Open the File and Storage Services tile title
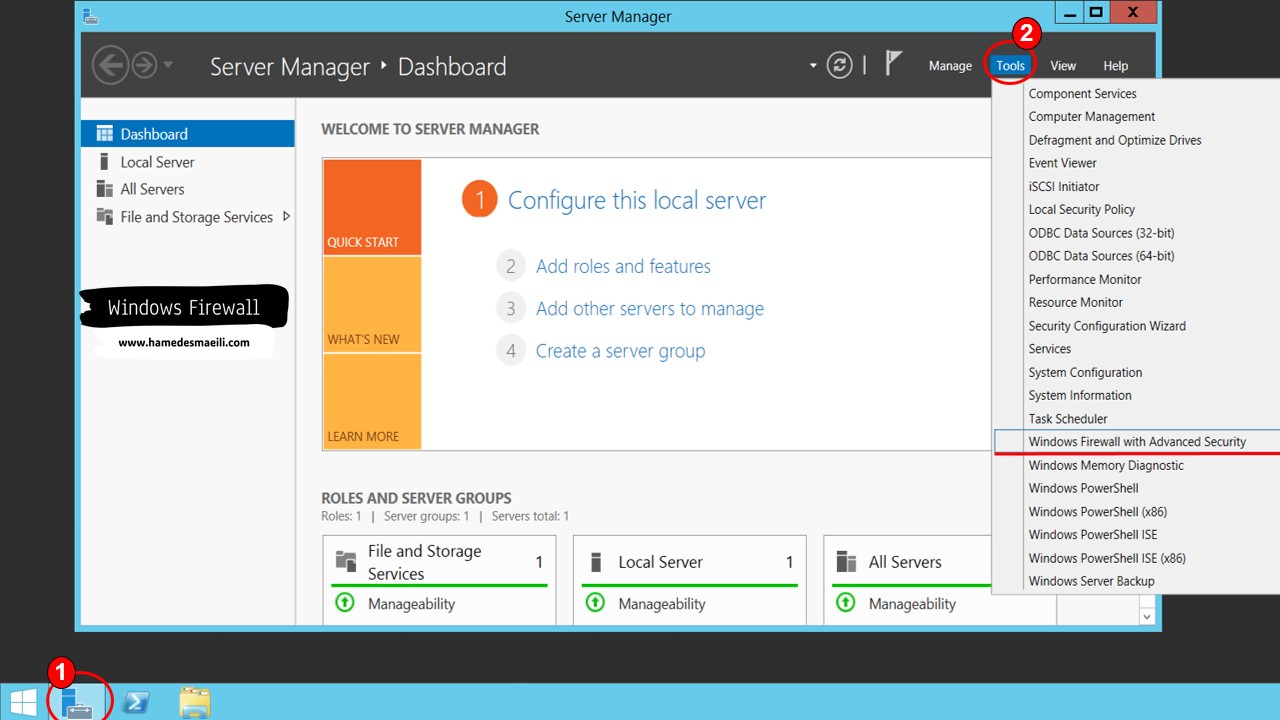 (424, 562)
